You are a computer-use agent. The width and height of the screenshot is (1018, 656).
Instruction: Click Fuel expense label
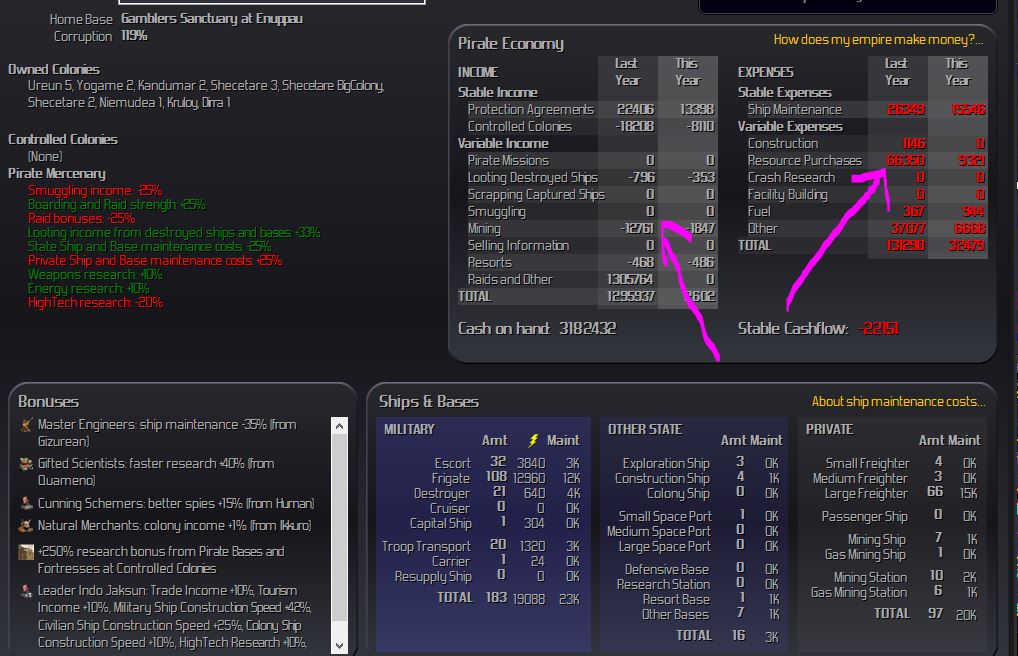pos(758,211)
